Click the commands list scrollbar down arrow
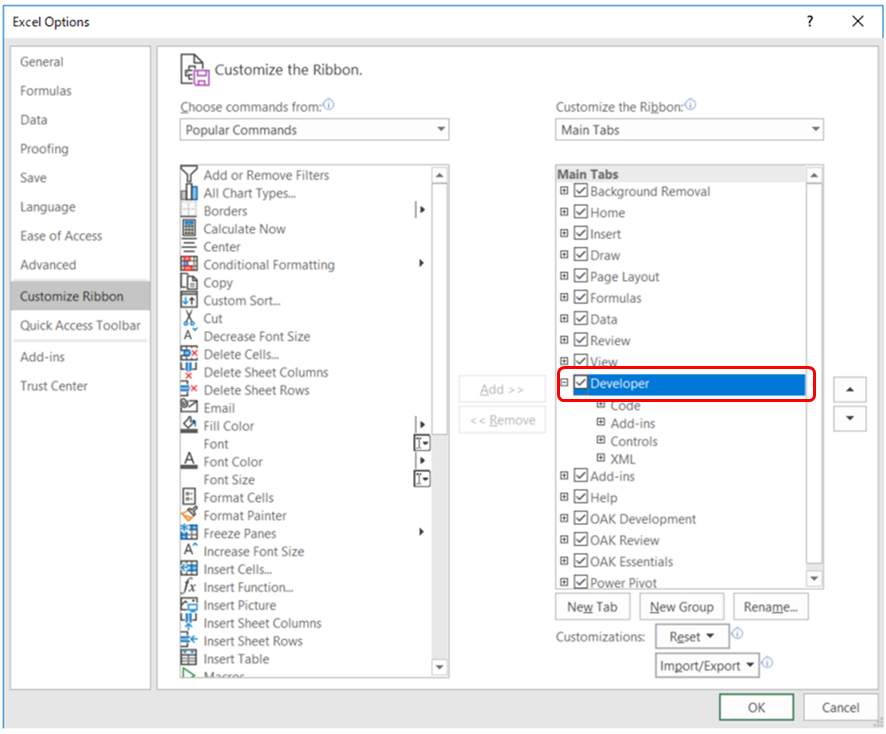 (440, 667)
